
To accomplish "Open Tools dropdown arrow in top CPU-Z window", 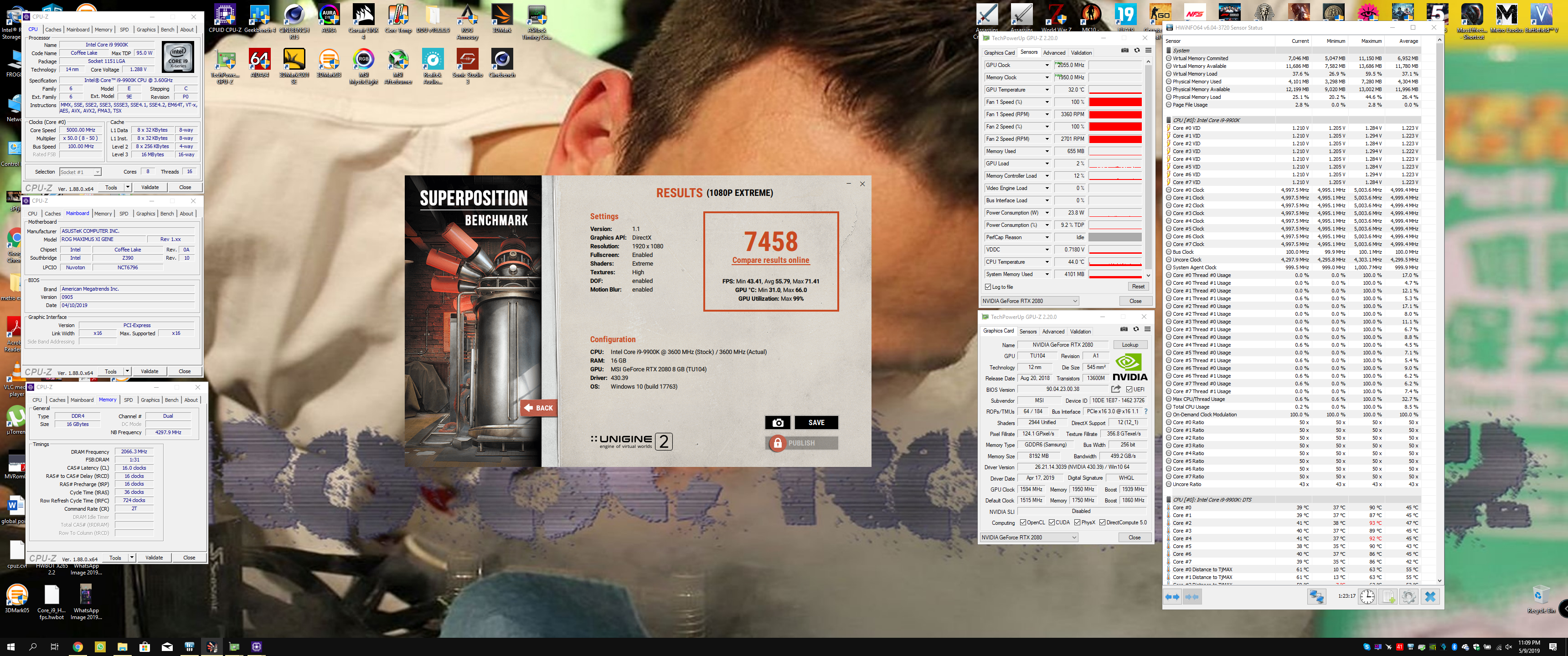I will (x=128, y=187).
